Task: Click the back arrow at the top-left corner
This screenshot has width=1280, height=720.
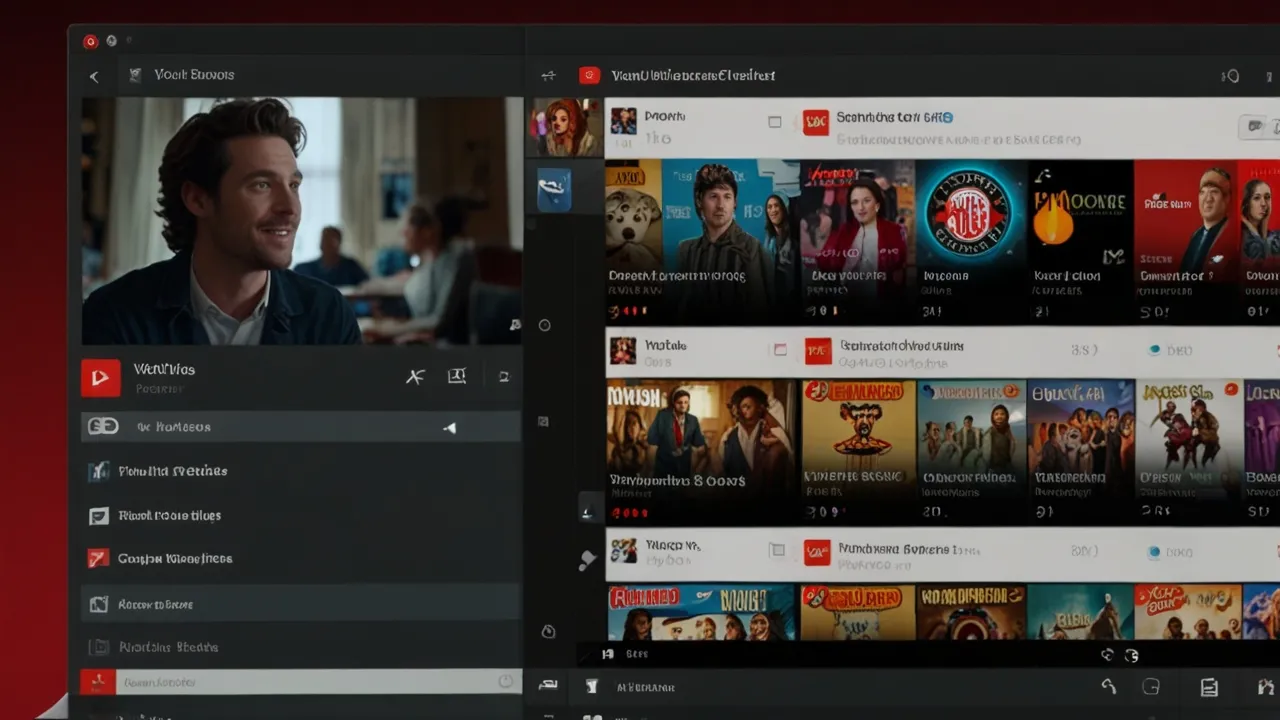Action: 94,75
